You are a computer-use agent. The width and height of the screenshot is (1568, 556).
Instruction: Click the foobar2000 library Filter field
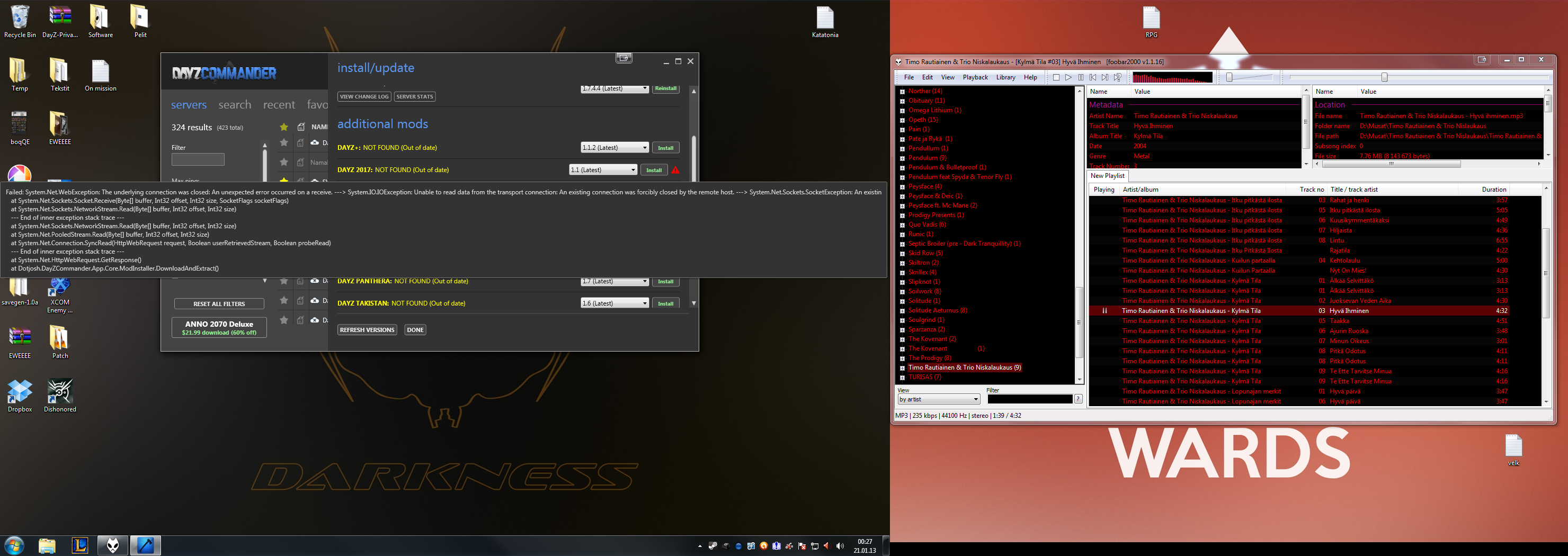1029,399
